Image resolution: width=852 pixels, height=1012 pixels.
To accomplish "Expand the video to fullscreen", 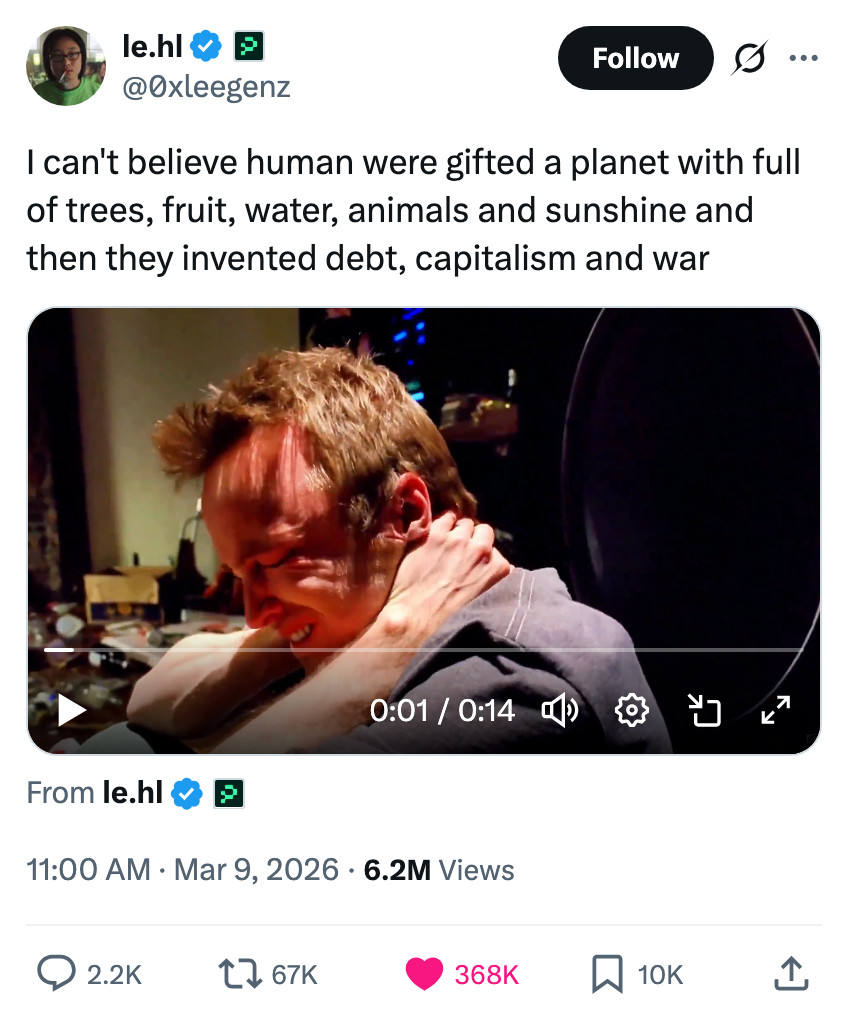I will pos(773,710).
